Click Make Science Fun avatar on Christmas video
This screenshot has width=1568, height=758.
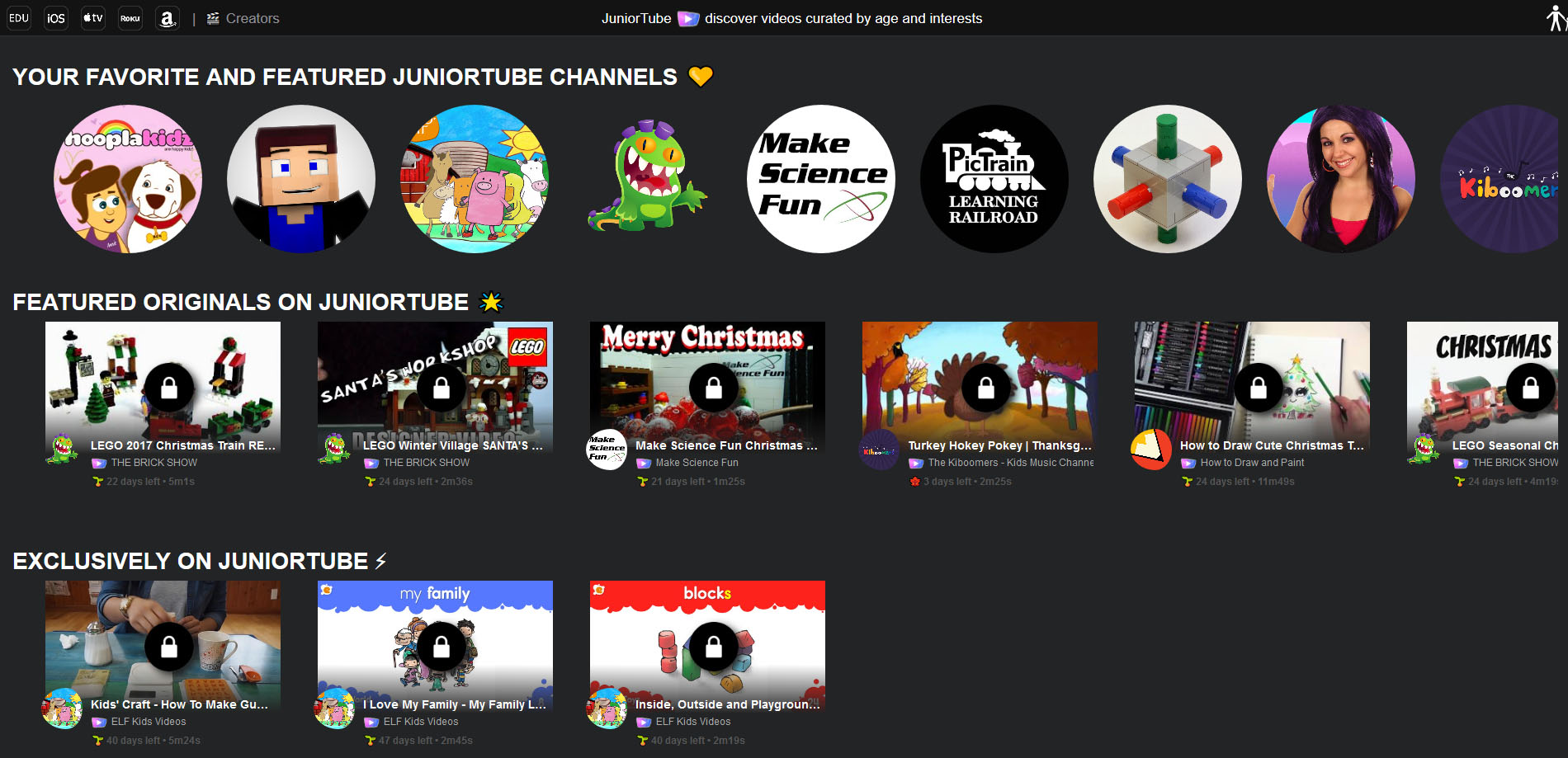point(607,450)
